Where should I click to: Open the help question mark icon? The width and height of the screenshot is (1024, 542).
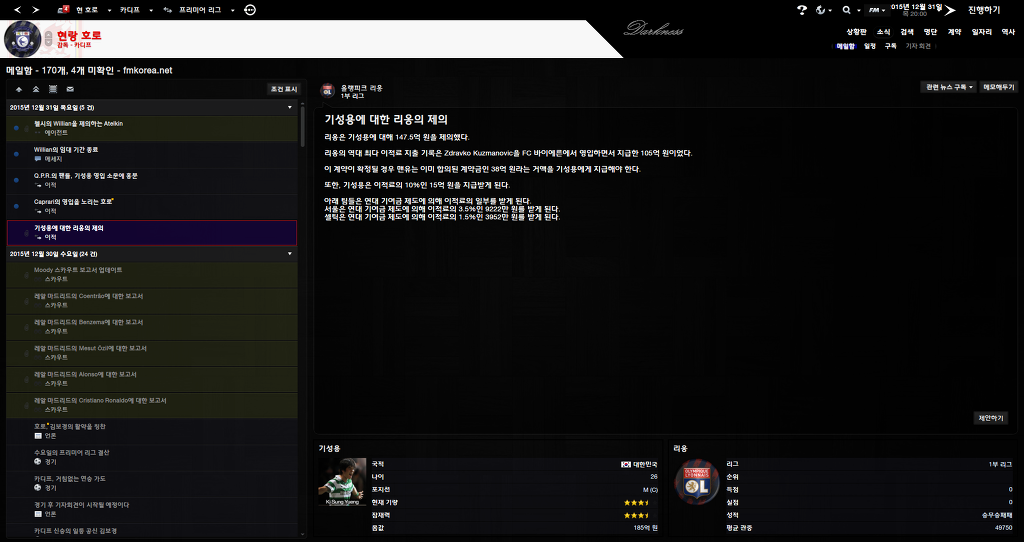(802, 10)
